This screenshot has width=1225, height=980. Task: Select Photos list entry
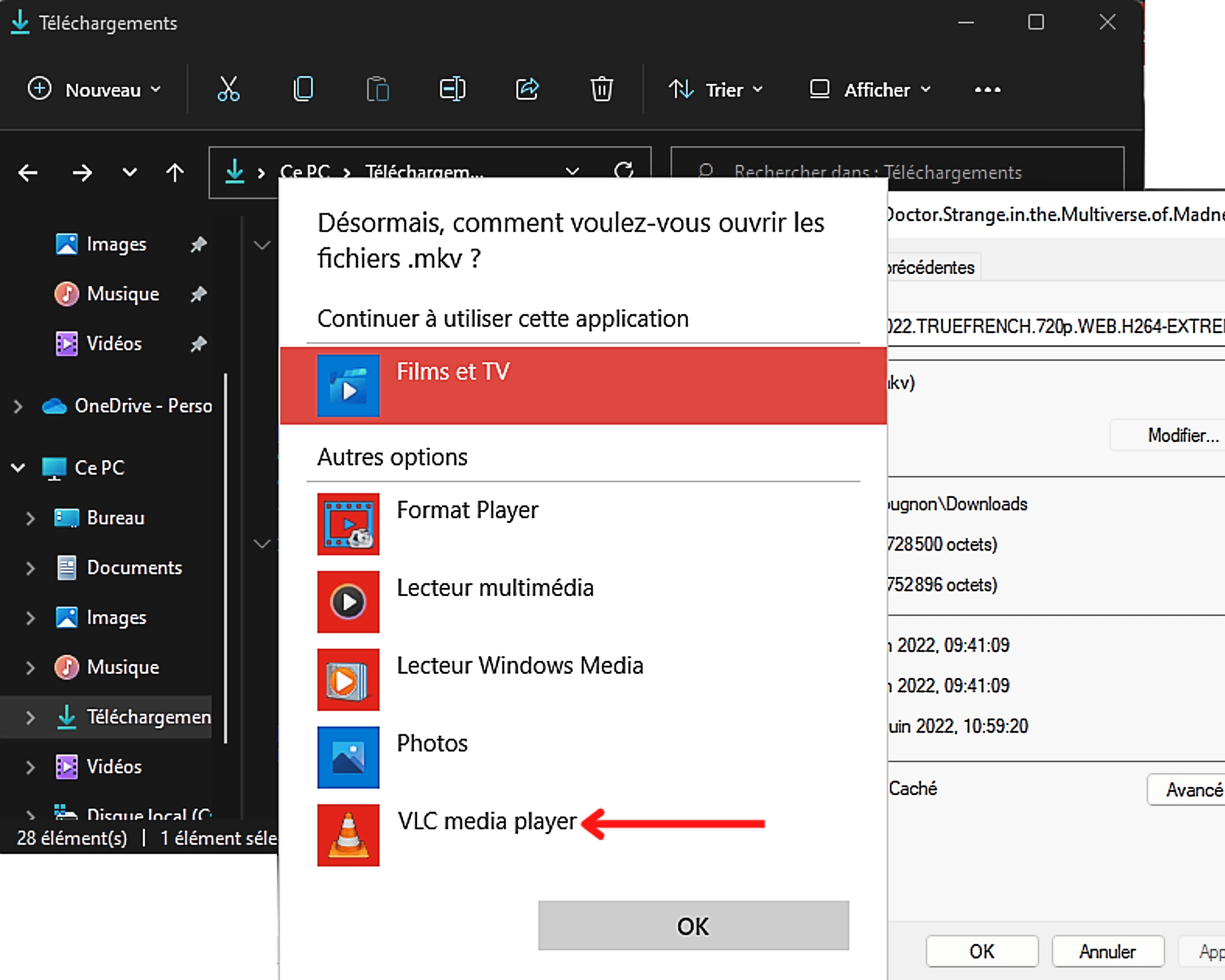[x=583, y=757]
